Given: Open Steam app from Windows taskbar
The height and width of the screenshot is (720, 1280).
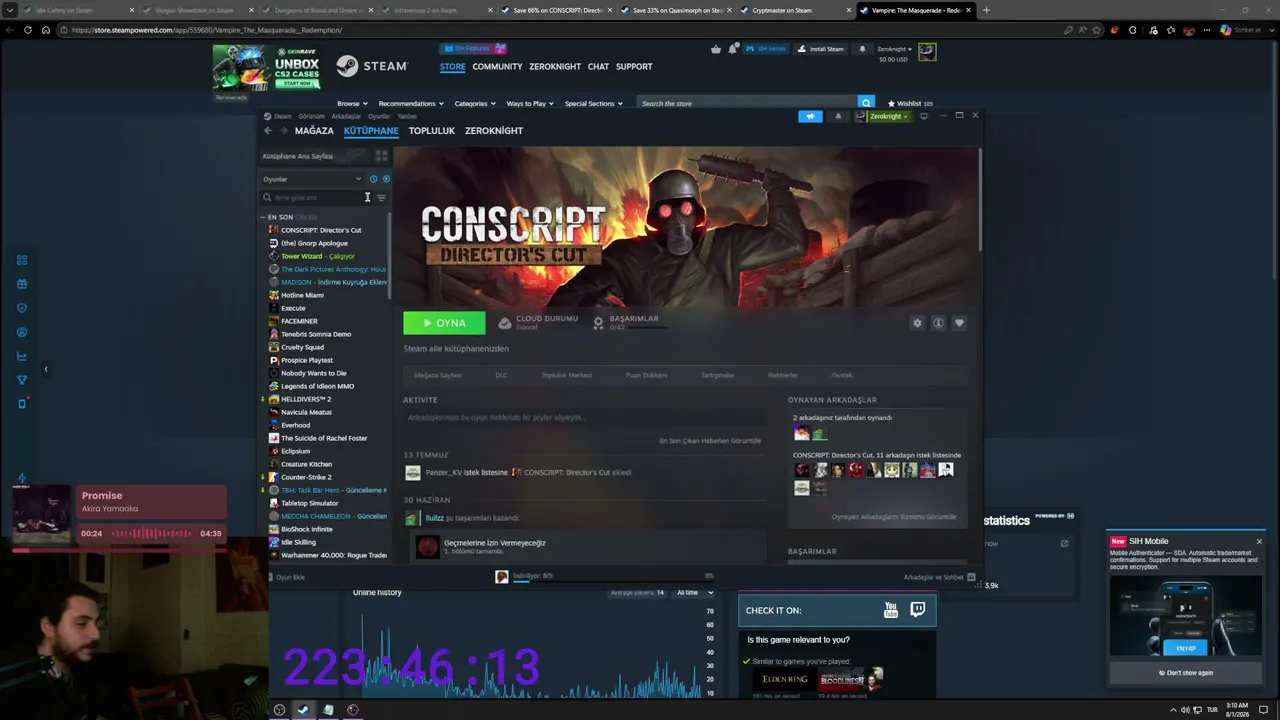Looking at the screenshot, I should [303, 710].
